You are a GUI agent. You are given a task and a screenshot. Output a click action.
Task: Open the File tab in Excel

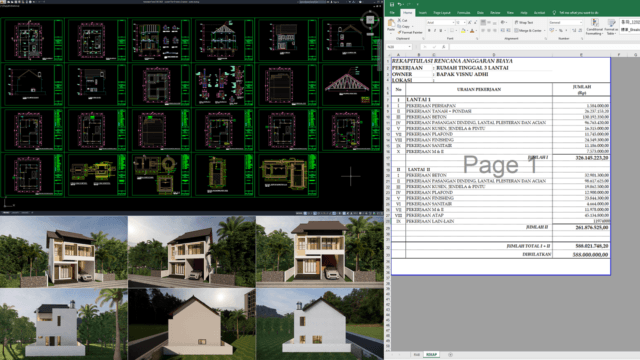(x=392, y=13)
